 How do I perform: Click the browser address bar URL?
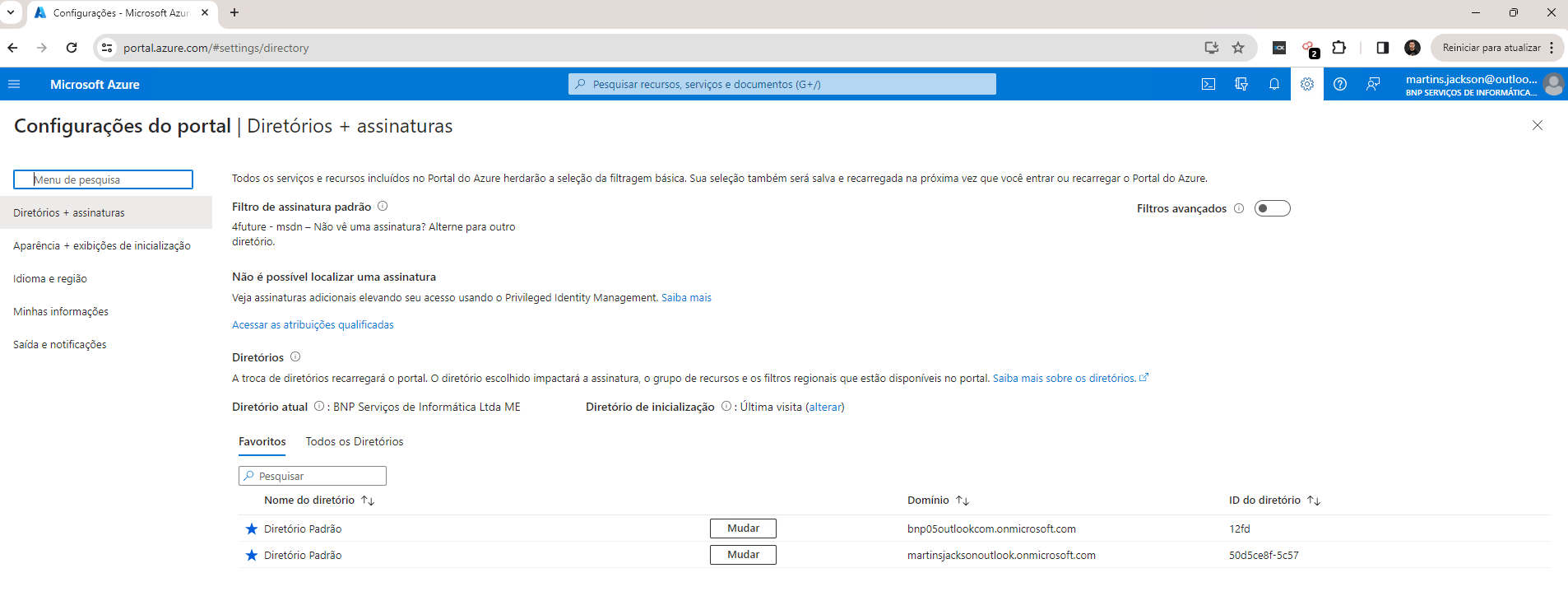coord(216,48)
